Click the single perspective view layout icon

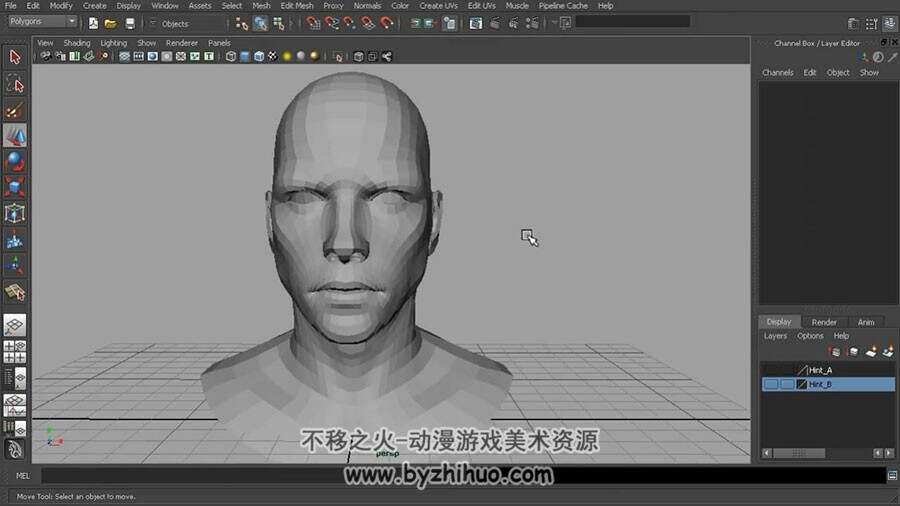coord(15,325)
